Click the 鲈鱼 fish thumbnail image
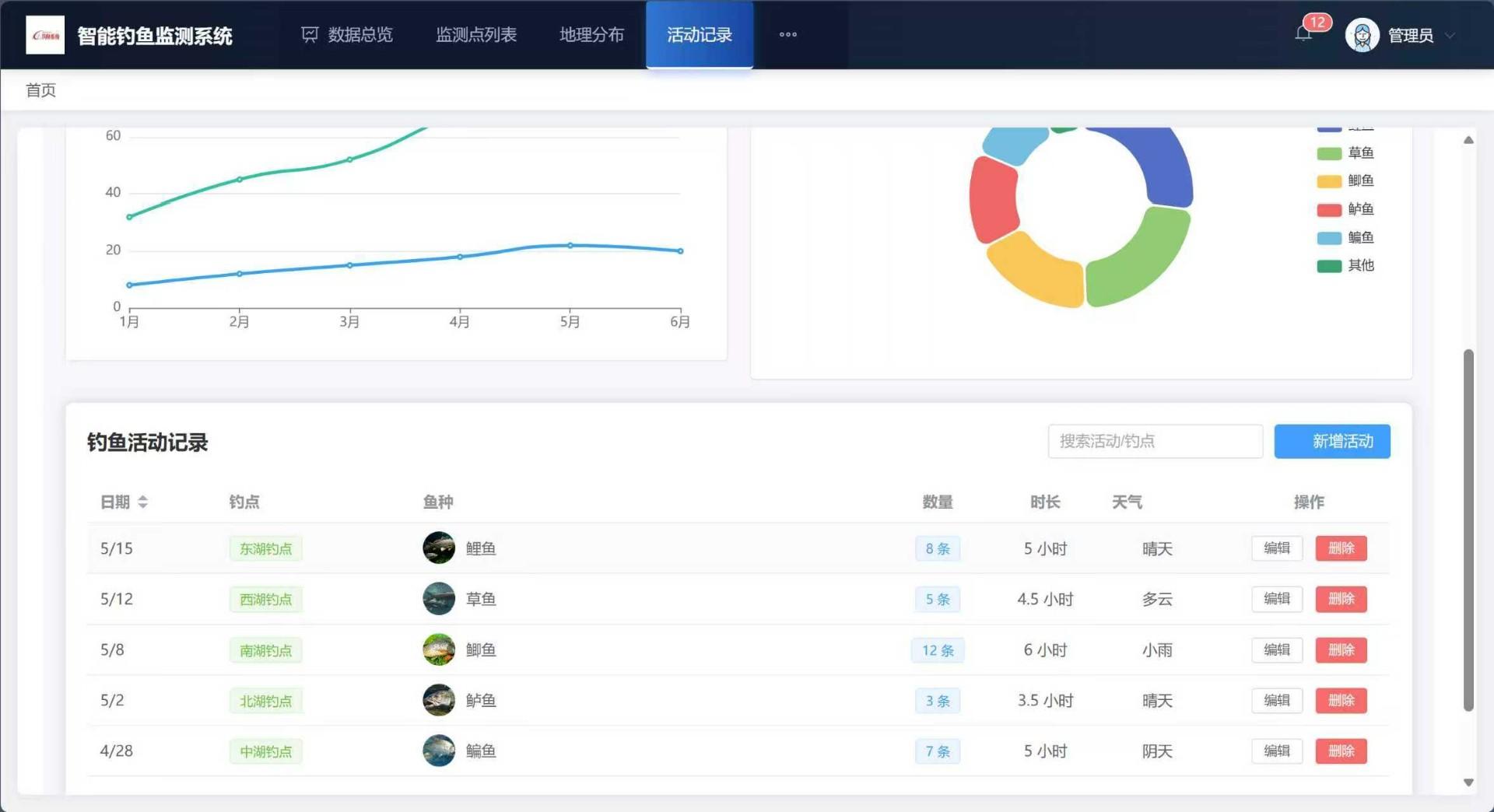Image resolution: width=1494 pixels, height=812 pixels. coord(439,700)
